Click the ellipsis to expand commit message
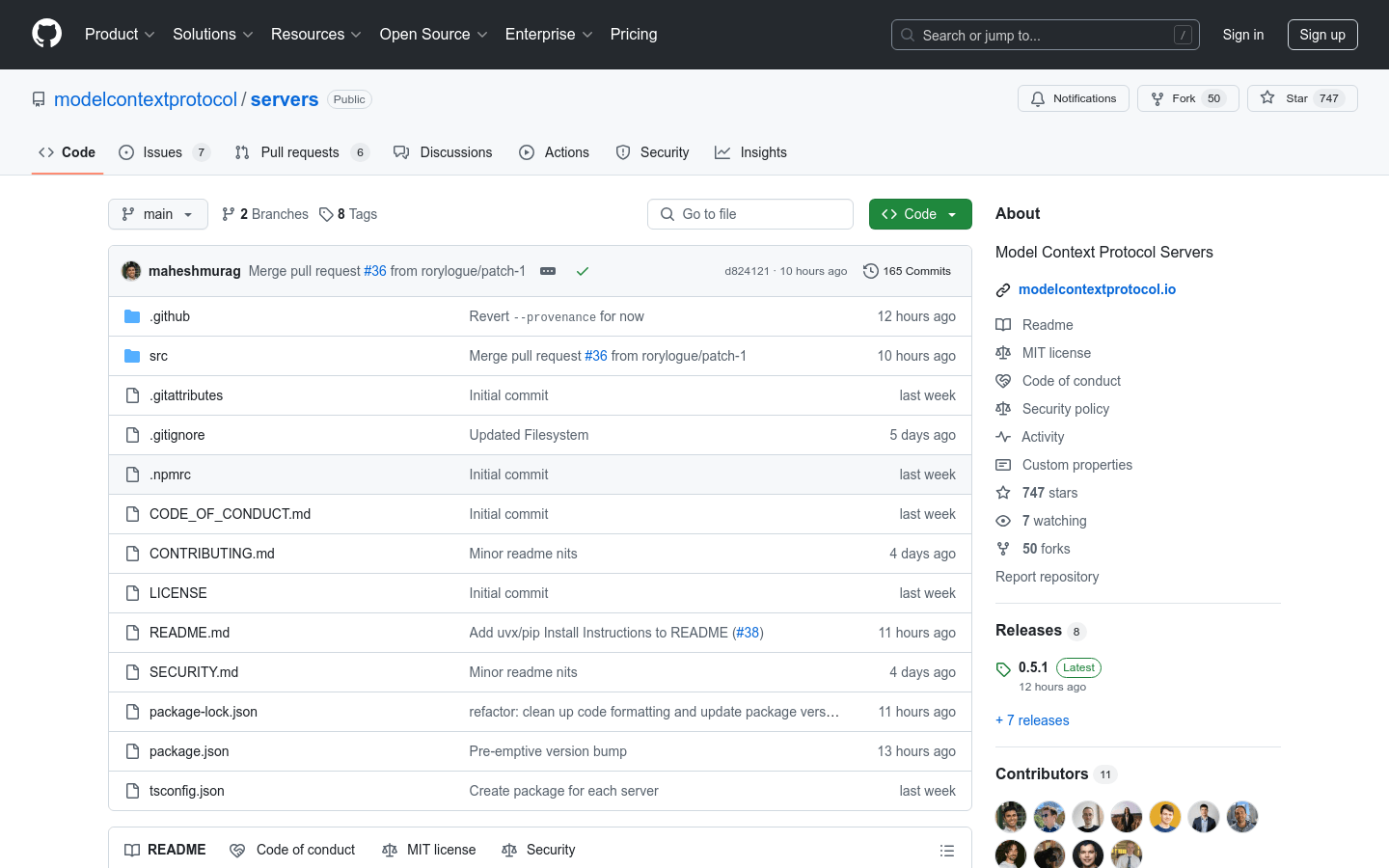The height and width of the screenshot is (868, 1389). pyautogui.click(x=548, y=271)
